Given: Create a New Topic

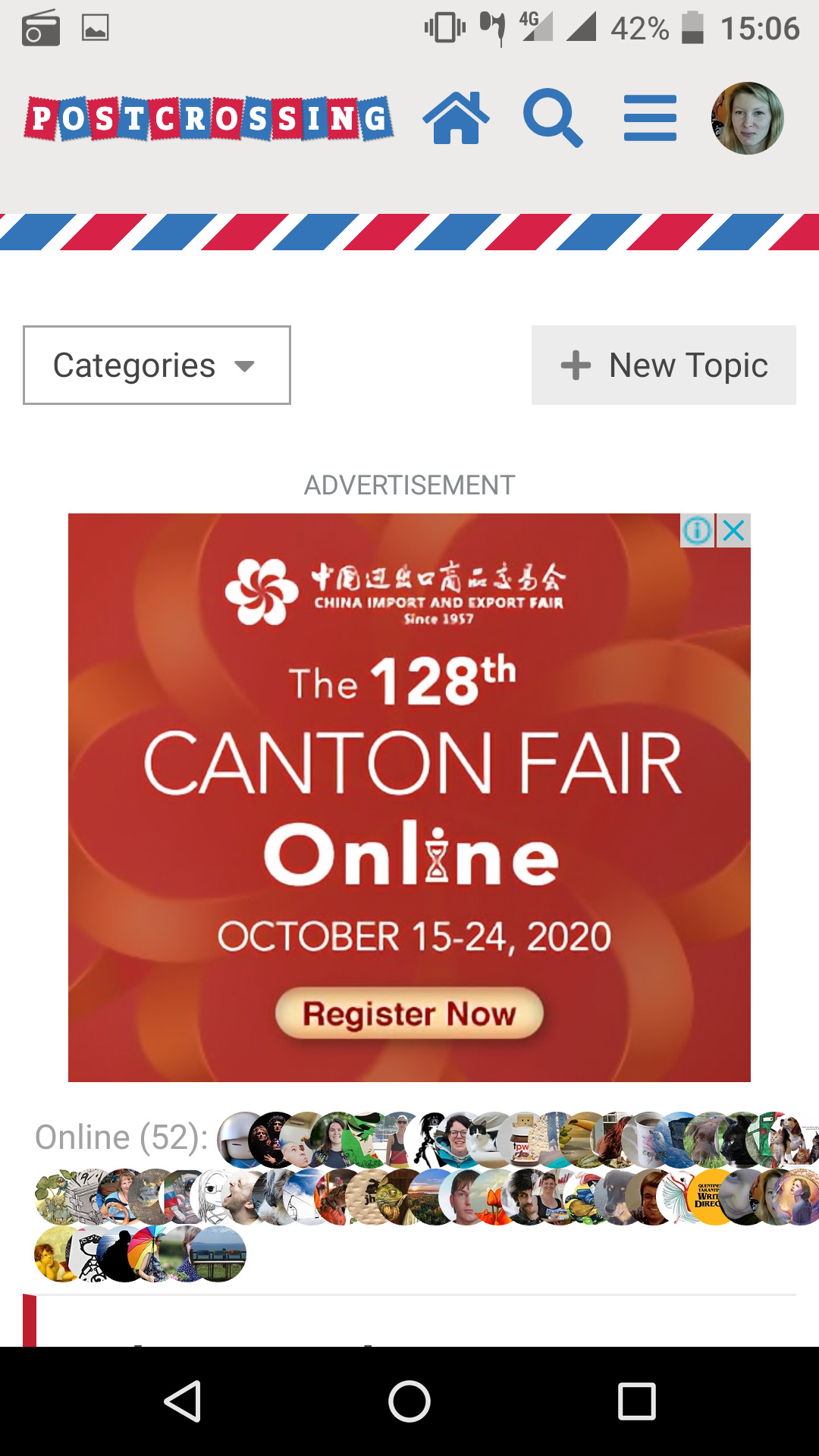Looking at the screenshot, I should (664, 366).
